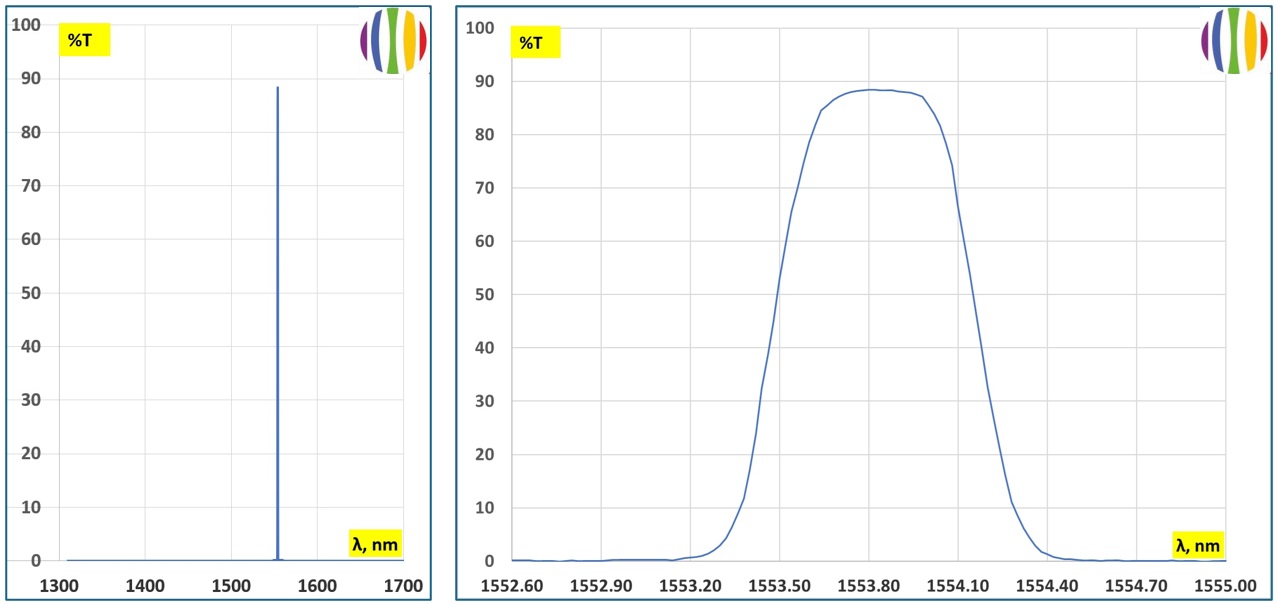Click the 1554.10 x-axis tick label
The width and height of the screenshot is (1276, 604).
[x=958, y=585]
